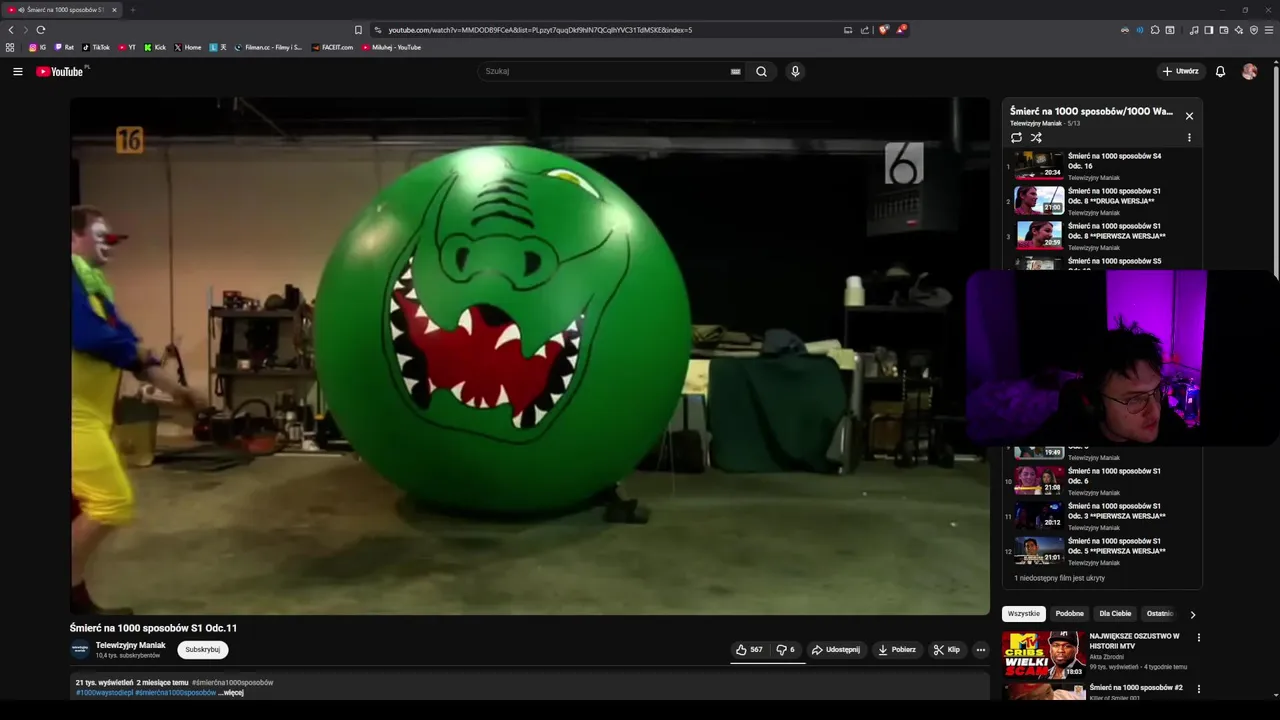Viewport: 1280px width, 720px height.
Task: Dislike the video (6 thumbs down)
Action: (786, 649)
